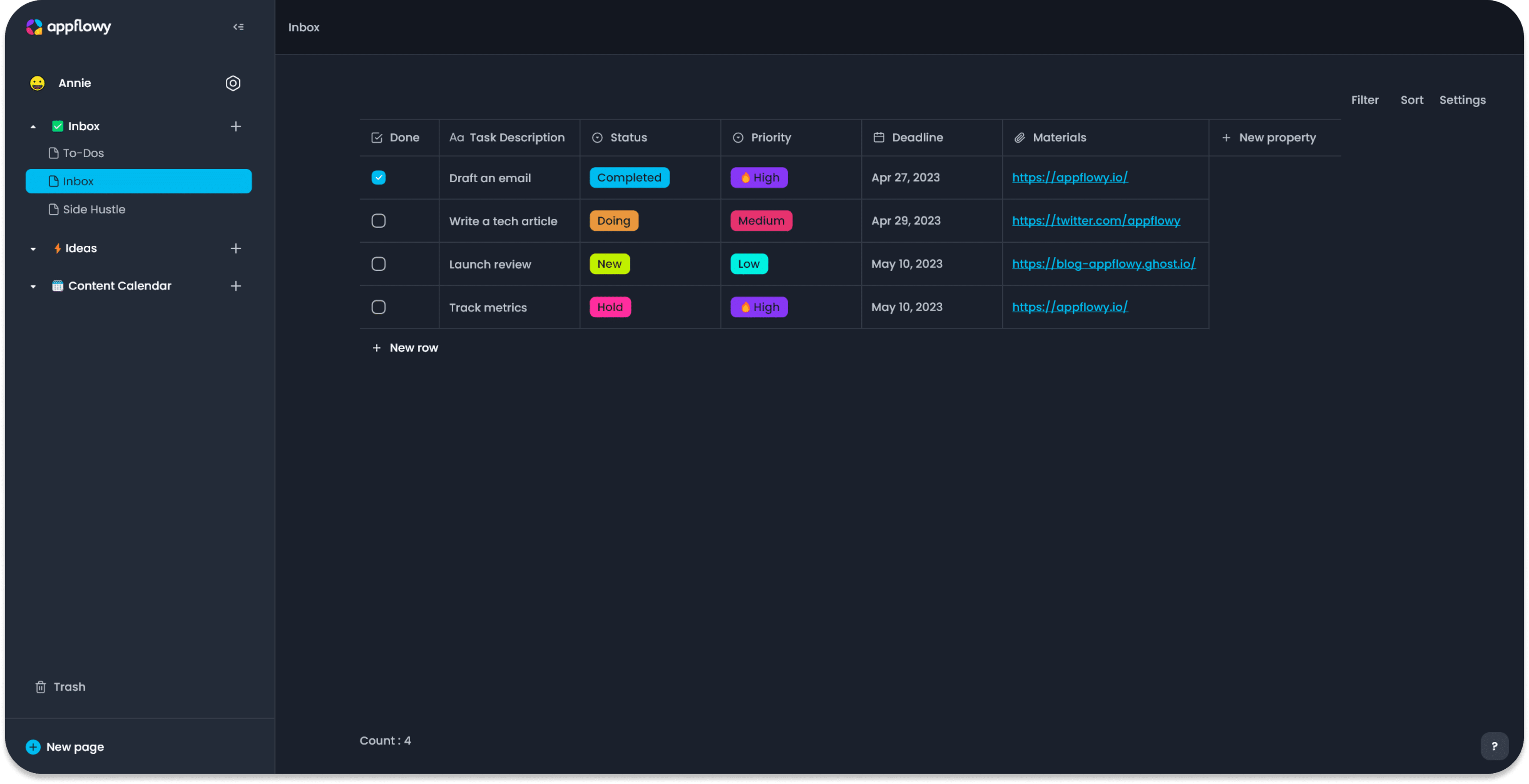The width and height of the screenshot is (1529, 784).
Task: Add a new page under Ideas
Action: (236, 248)
